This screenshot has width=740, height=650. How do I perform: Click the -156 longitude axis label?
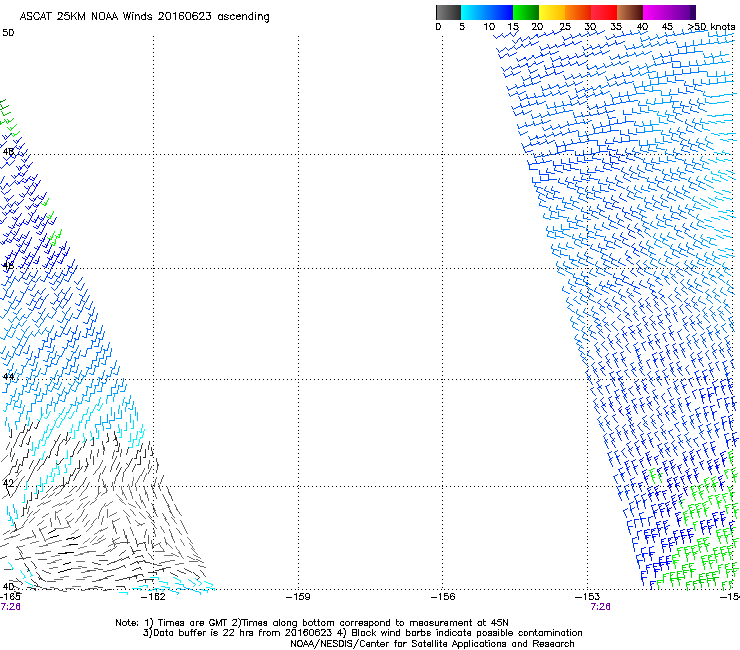(x=443, y=597)
